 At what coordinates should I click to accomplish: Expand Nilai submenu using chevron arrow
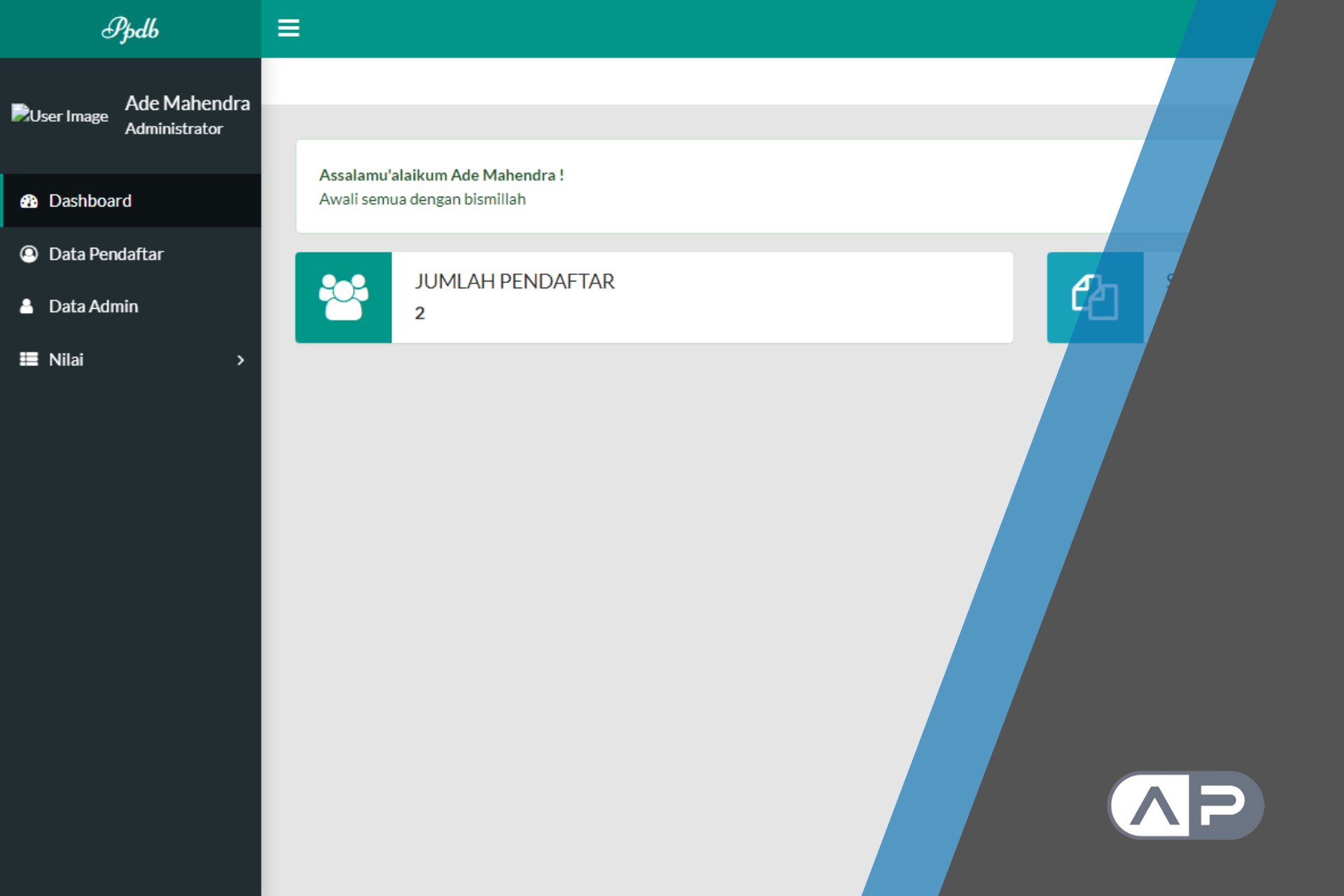click(x=240, y=360)
